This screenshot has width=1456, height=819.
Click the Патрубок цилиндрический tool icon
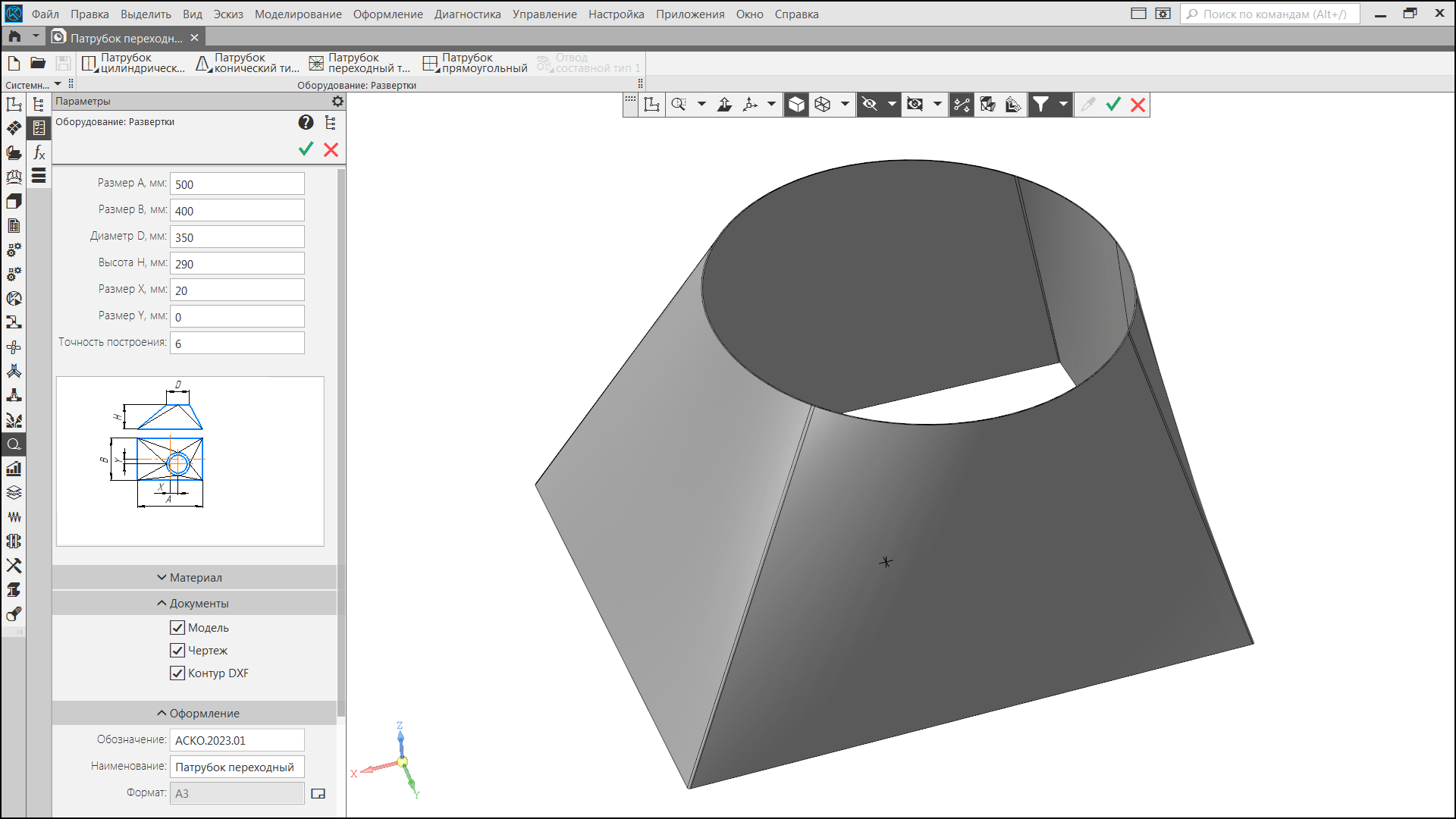[x=89, y=64]
